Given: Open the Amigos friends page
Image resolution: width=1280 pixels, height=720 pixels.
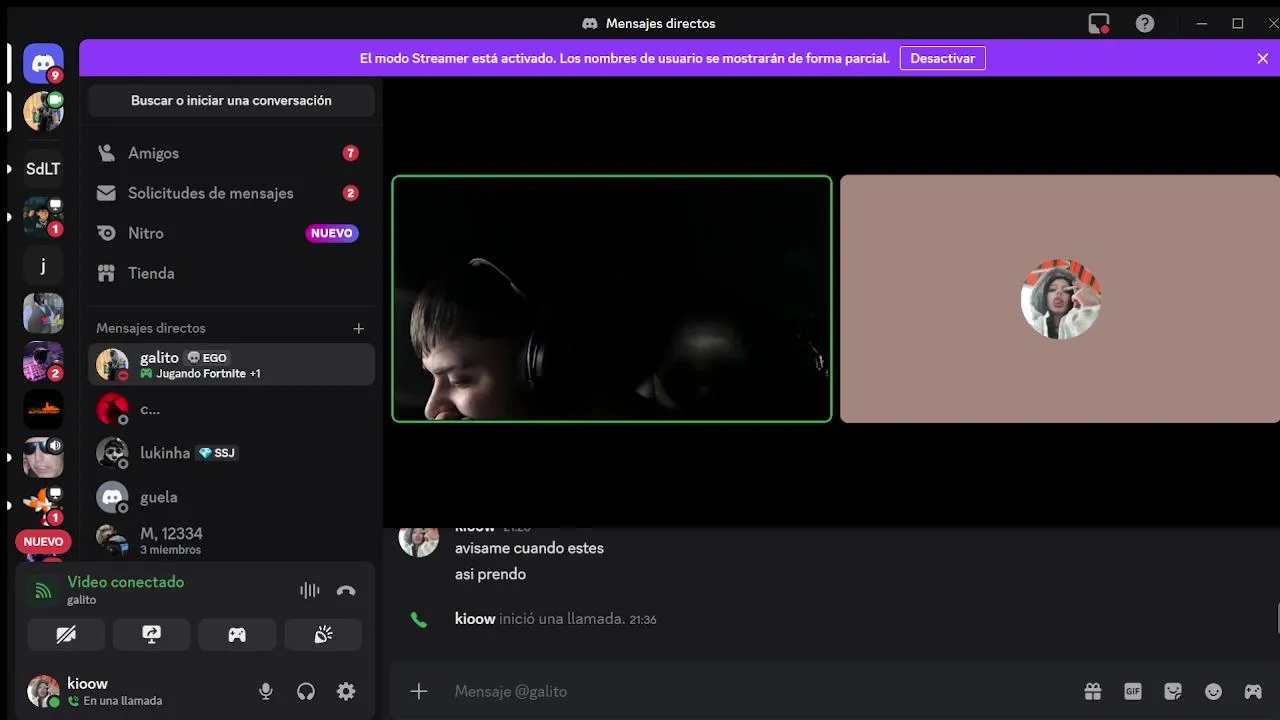Looking at the screenshot, I should 231,153.
